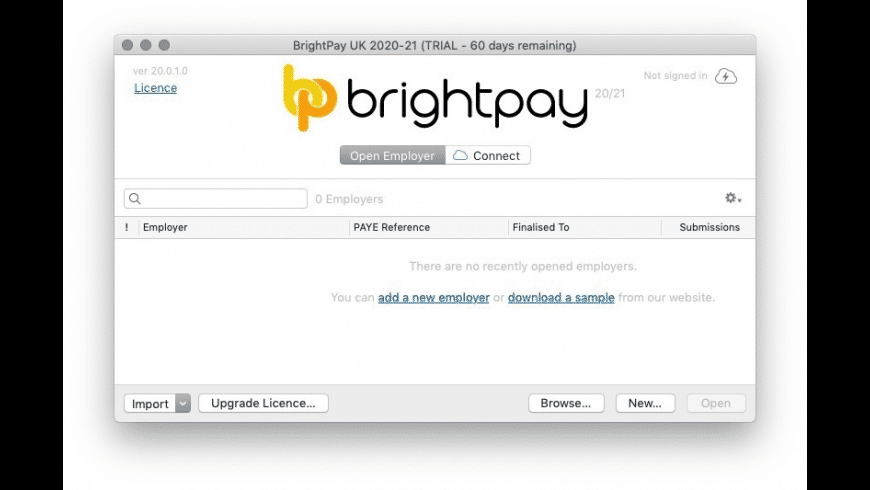Click Upgrade Licence button
The height and width of the screenshot is (490, 870).
click(263, 403)
